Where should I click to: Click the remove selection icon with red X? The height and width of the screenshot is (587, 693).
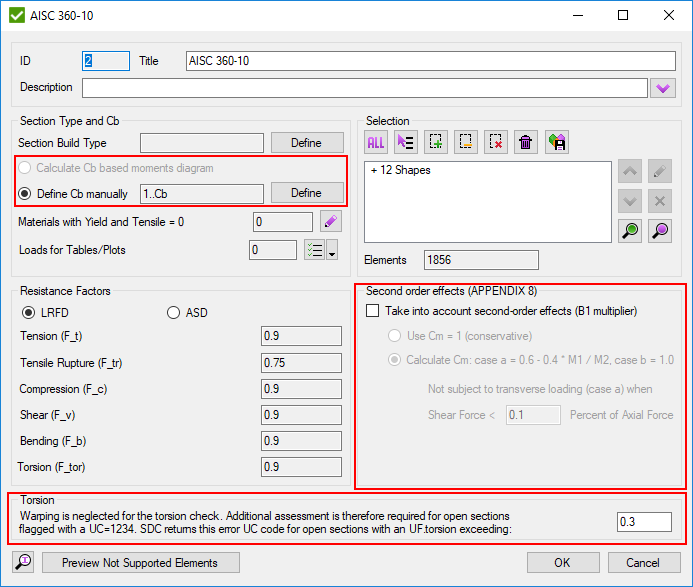pos(496,142)
